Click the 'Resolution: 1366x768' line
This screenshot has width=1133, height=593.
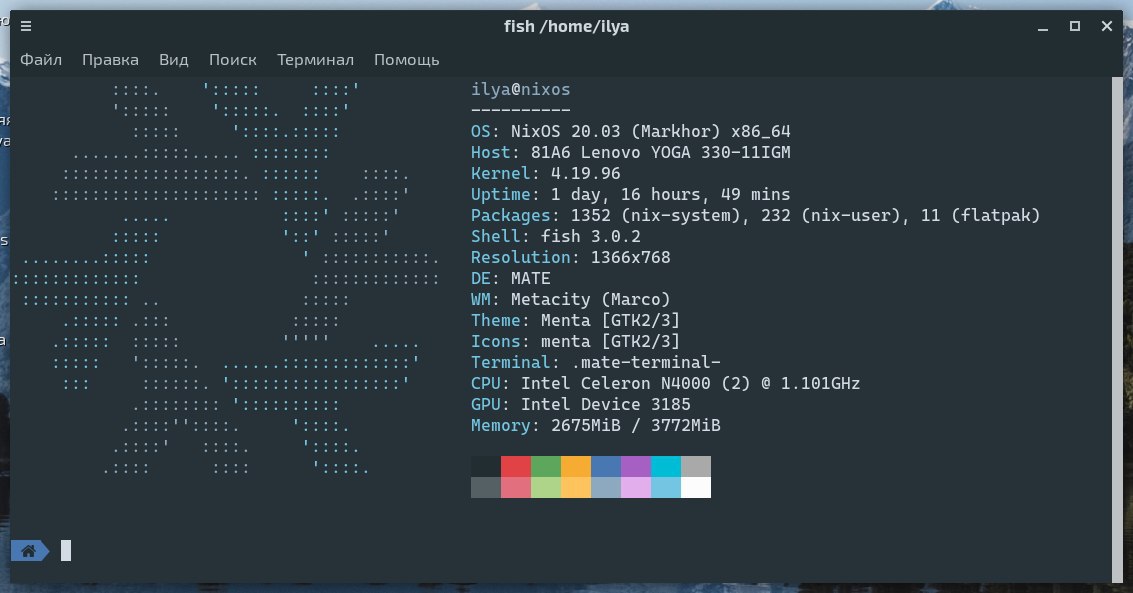571,257
